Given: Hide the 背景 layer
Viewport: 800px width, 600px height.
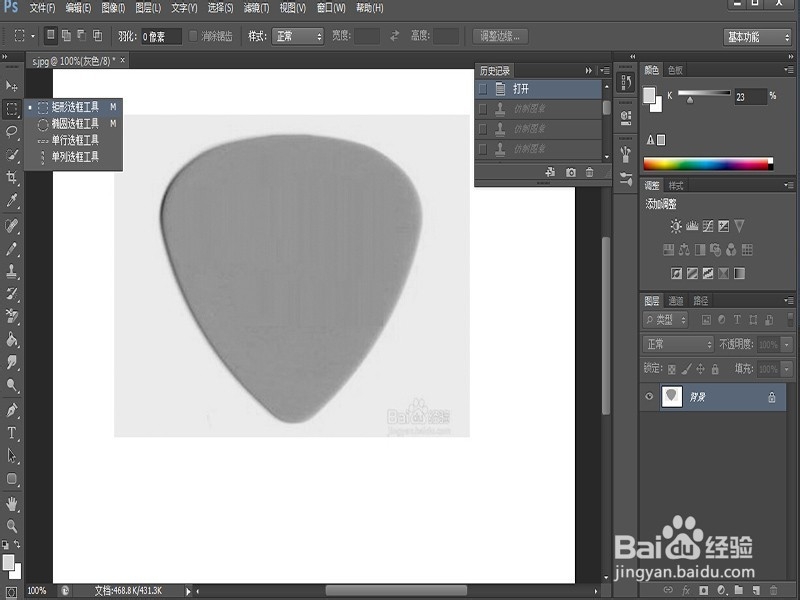Looking at the screenshot, I should (x=649, y=396).
